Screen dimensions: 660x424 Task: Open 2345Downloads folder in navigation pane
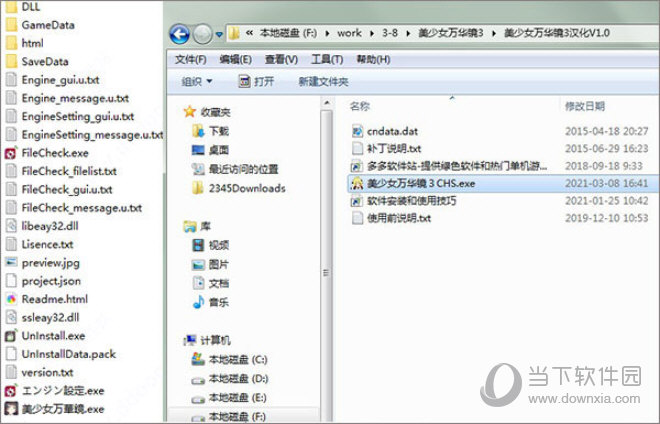[x=239, y=188]
